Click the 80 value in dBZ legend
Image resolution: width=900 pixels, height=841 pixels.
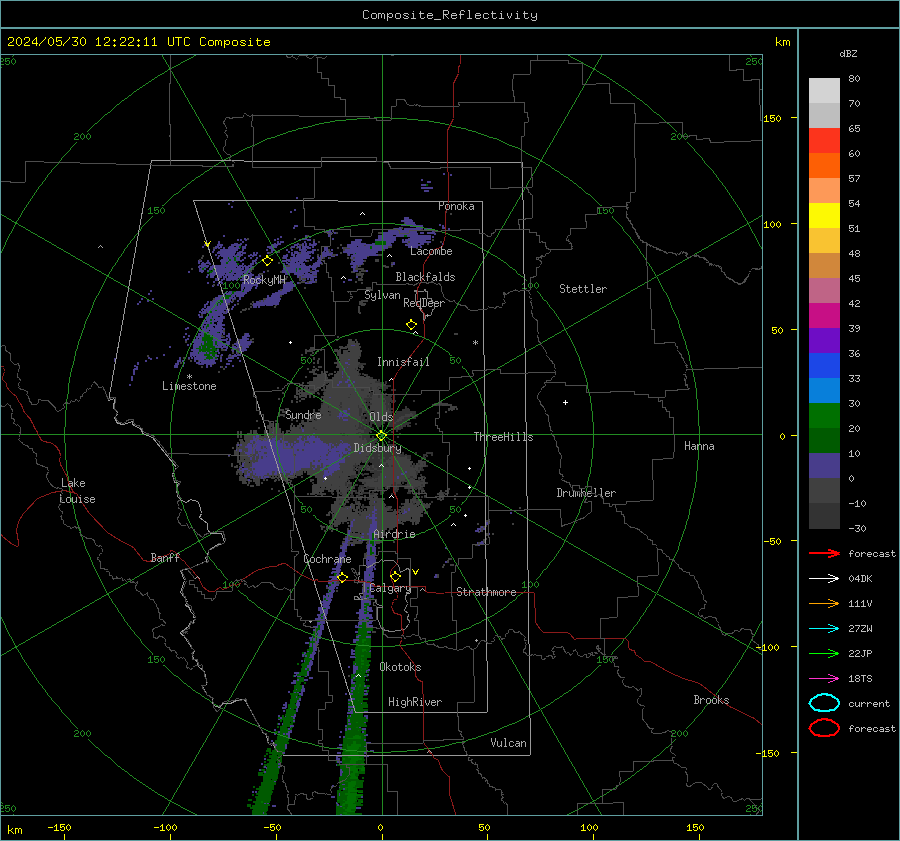854,79
